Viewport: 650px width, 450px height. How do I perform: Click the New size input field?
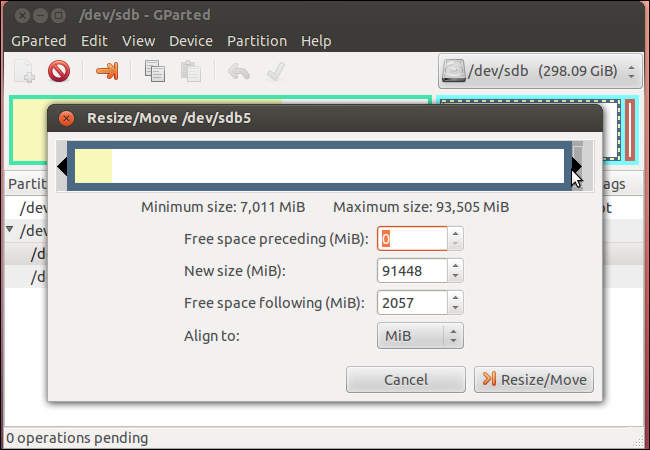412,271
